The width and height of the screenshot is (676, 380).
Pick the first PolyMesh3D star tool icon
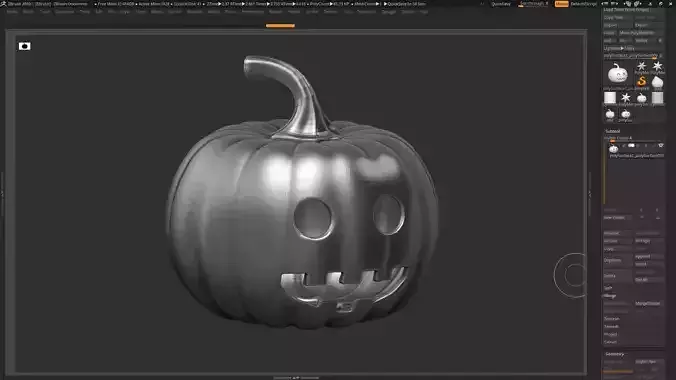click(642, 66)
